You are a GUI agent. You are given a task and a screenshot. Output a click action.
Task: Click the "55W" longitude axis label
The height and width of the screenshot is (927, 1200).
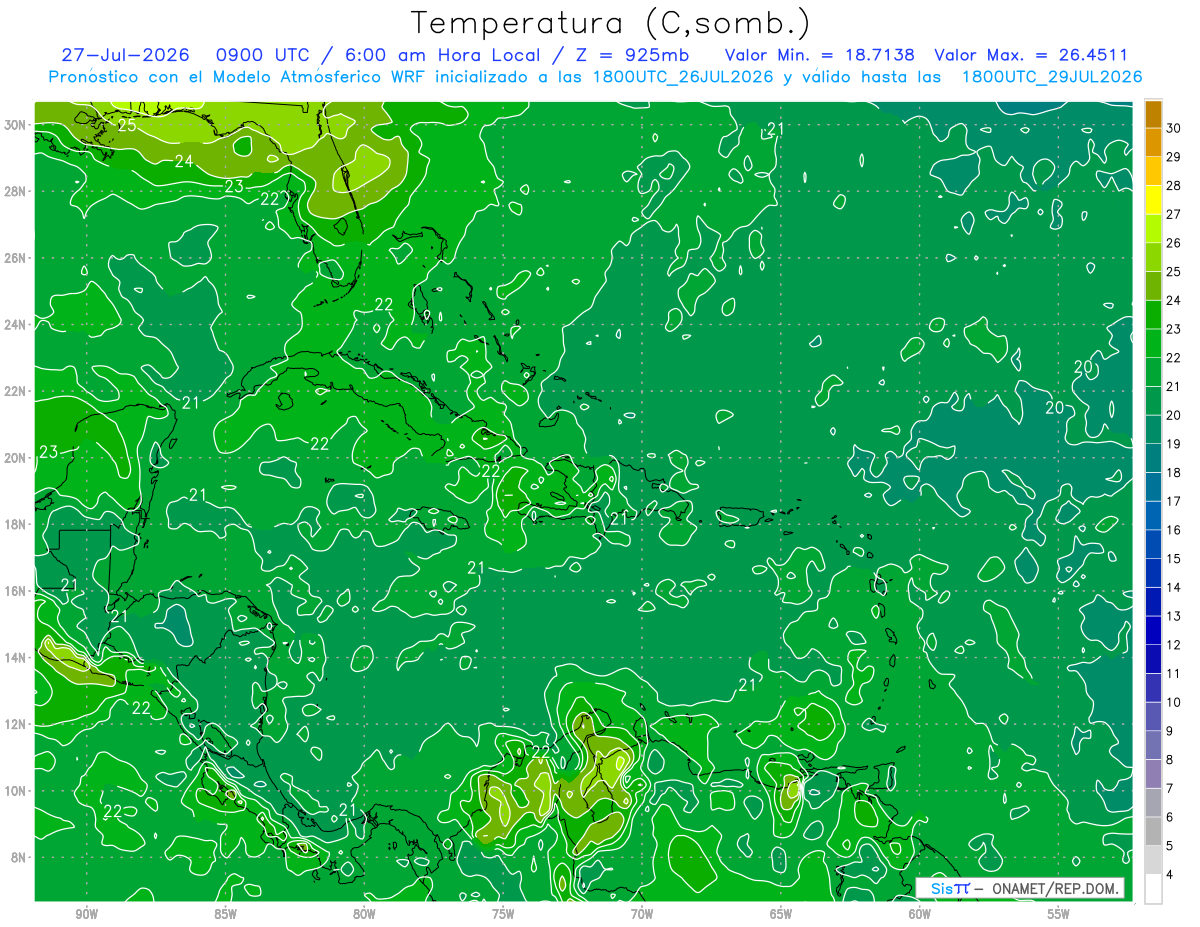click(x=1059, y=914)
